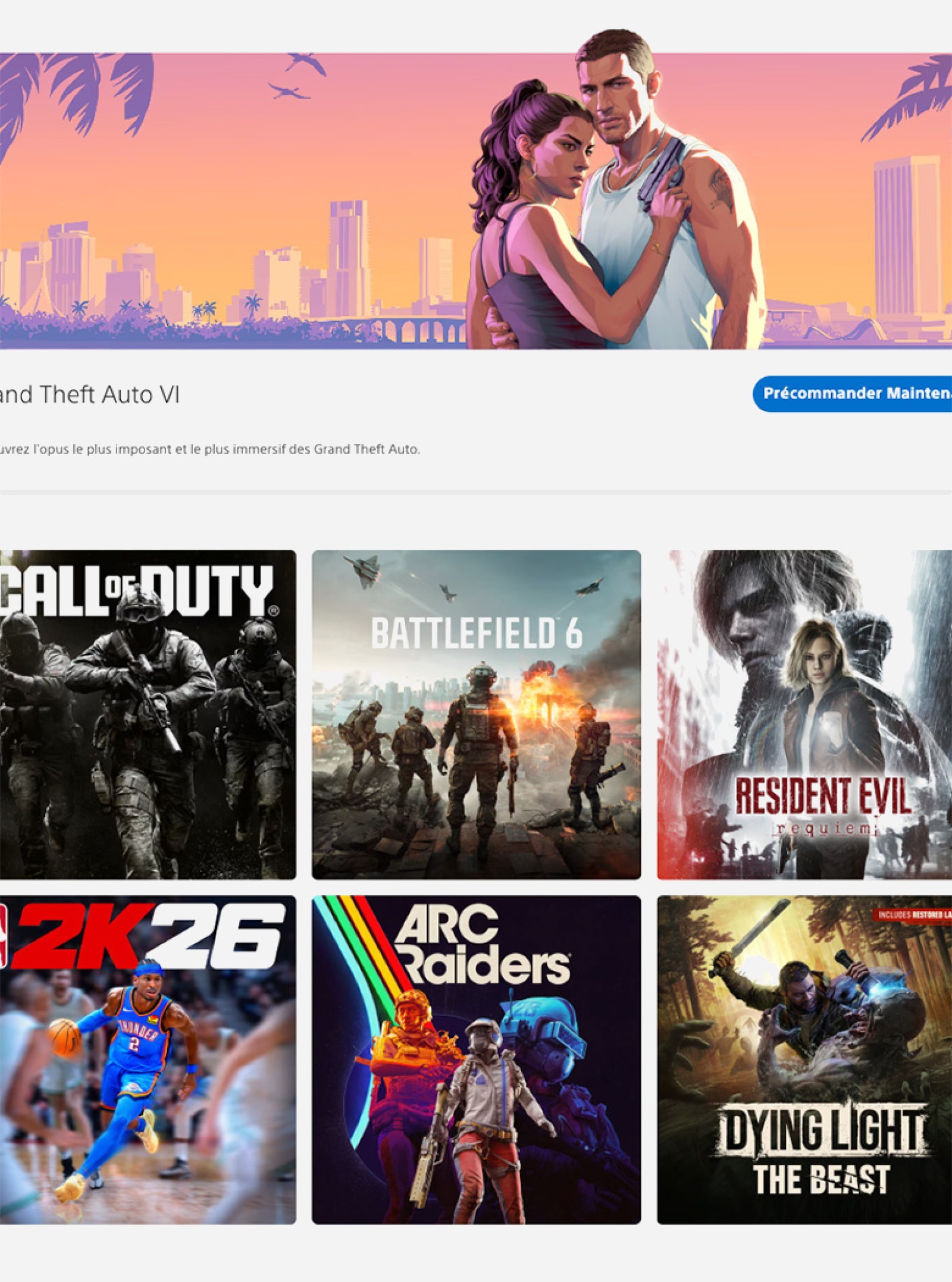Open the Call of Duty game tile
Image resolution: width=952 pixels, height=1282 pixels.
[148, 714]
